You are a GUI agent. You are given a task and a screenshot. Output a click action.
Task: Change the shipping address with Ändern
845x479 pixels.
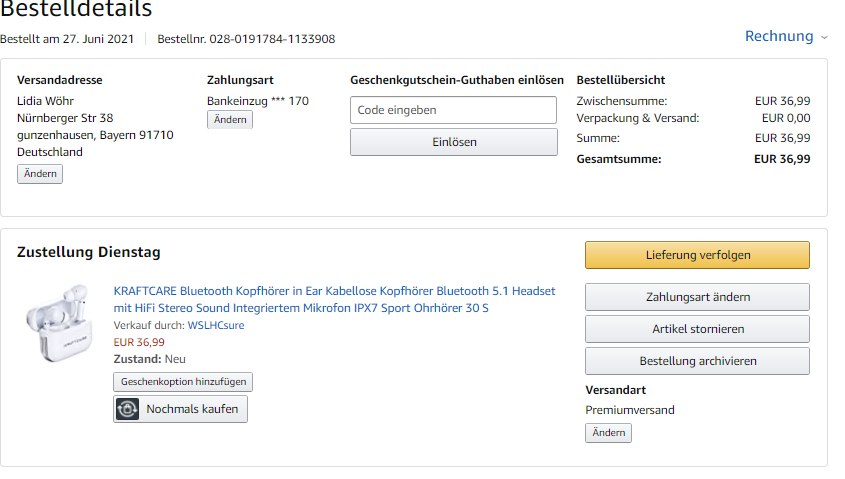40,174
